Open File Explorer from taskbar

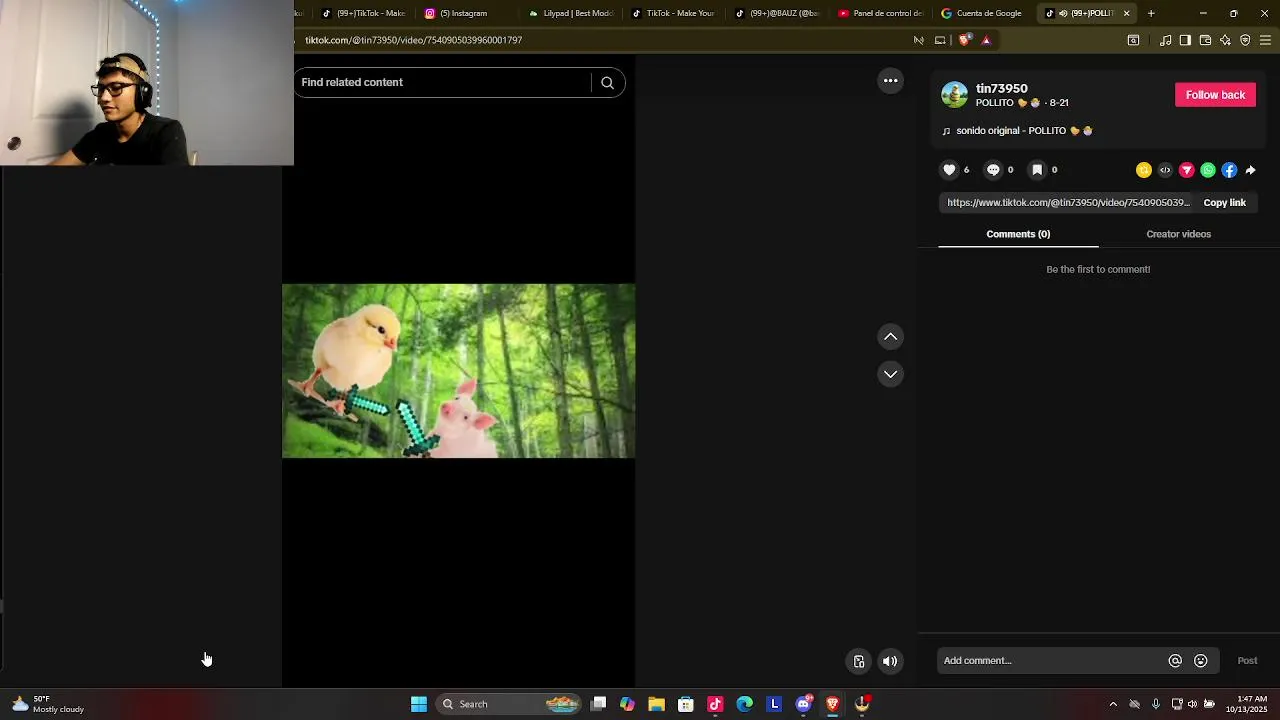click(657, 704)
